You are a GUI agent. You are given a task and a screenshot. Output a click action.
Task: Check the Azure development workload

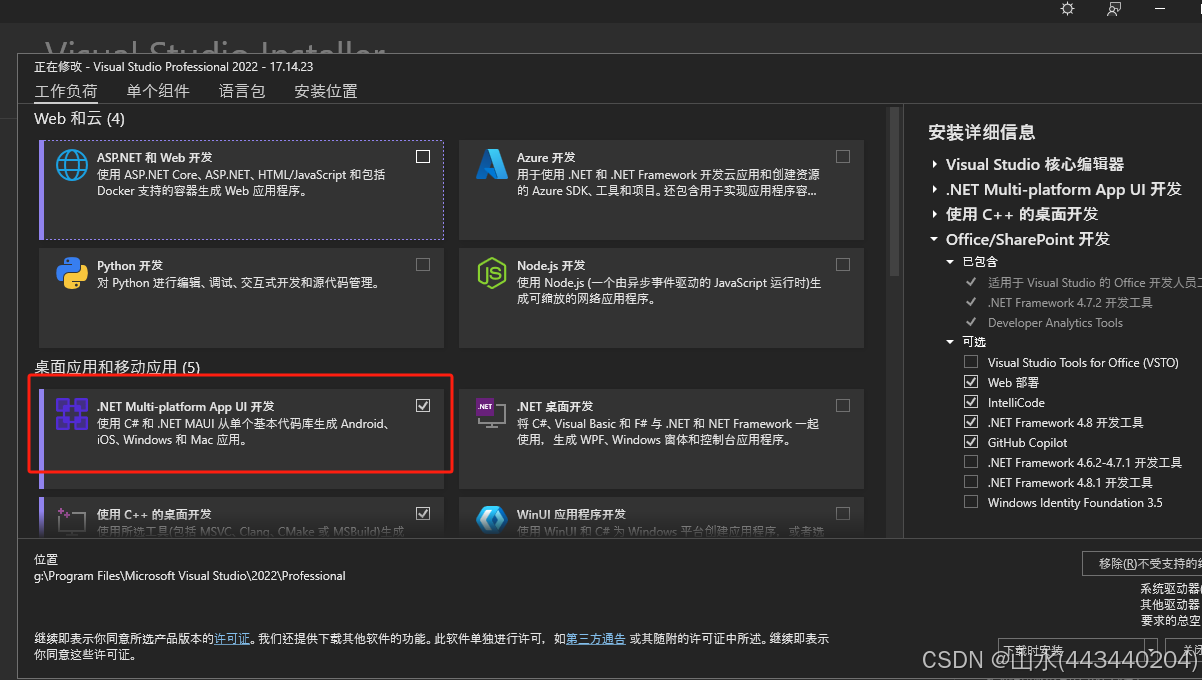pos(843,157)
